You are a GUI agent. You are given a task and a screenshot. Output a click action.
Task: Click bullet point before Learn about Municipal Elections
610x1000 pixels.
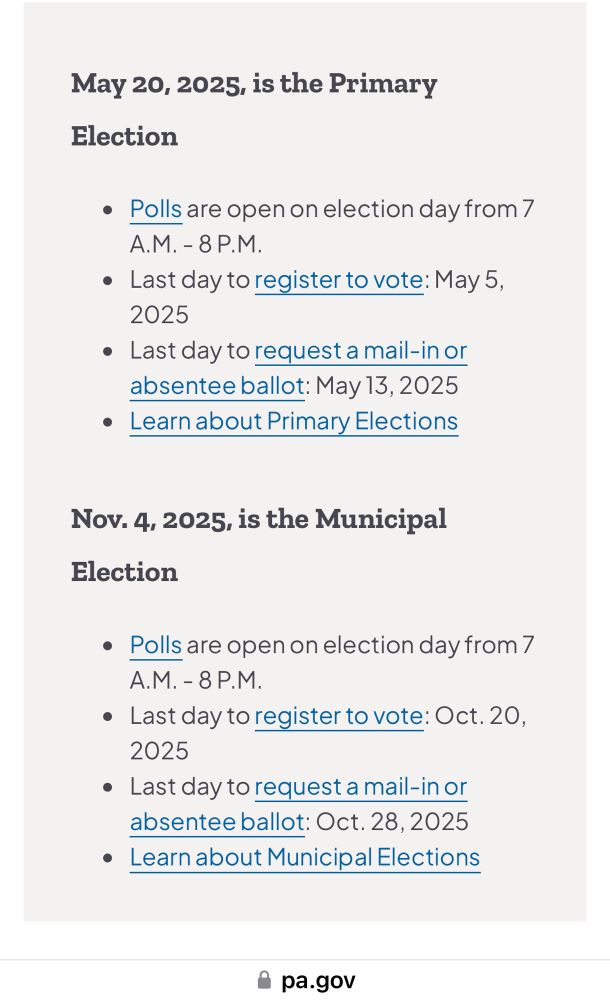coord(108,858)
